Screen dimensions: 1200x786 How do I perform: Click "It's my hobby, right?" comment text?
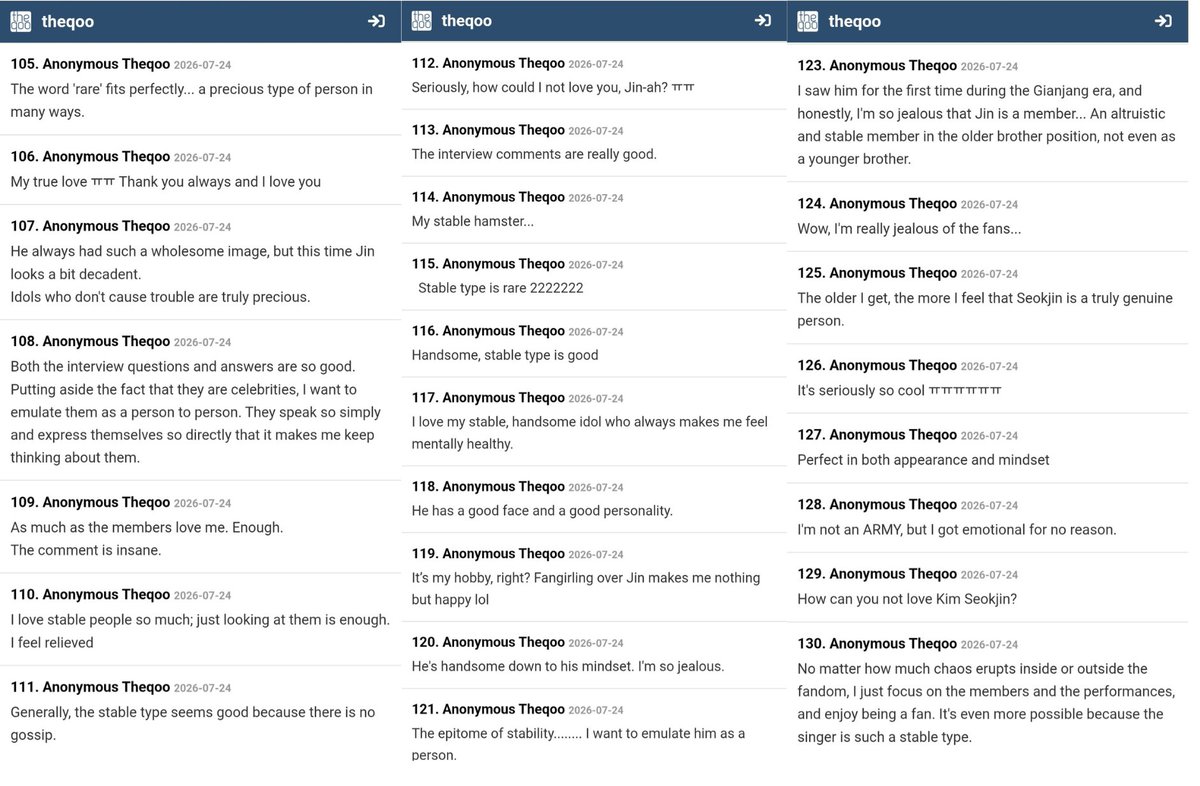point(586,589)
